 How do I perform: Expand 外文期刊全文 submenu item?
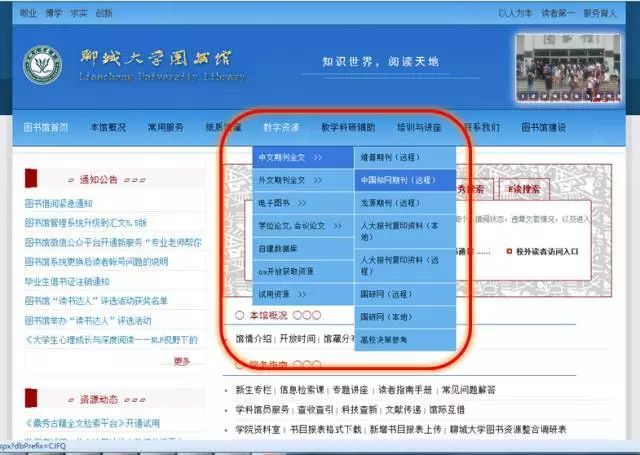(x=303, y=180)
